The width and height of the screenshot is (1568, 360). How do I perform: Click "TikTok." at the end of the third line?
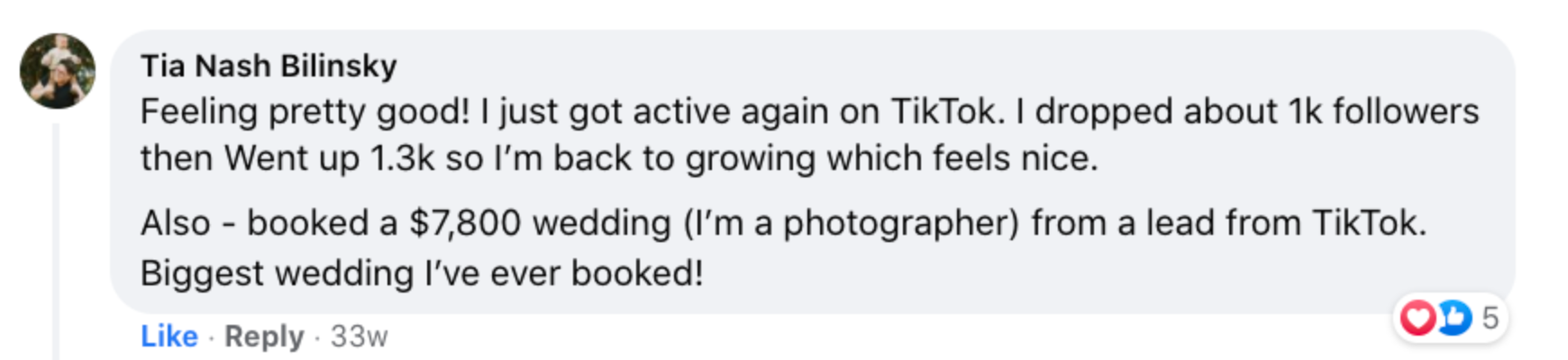click(1369, 223)
